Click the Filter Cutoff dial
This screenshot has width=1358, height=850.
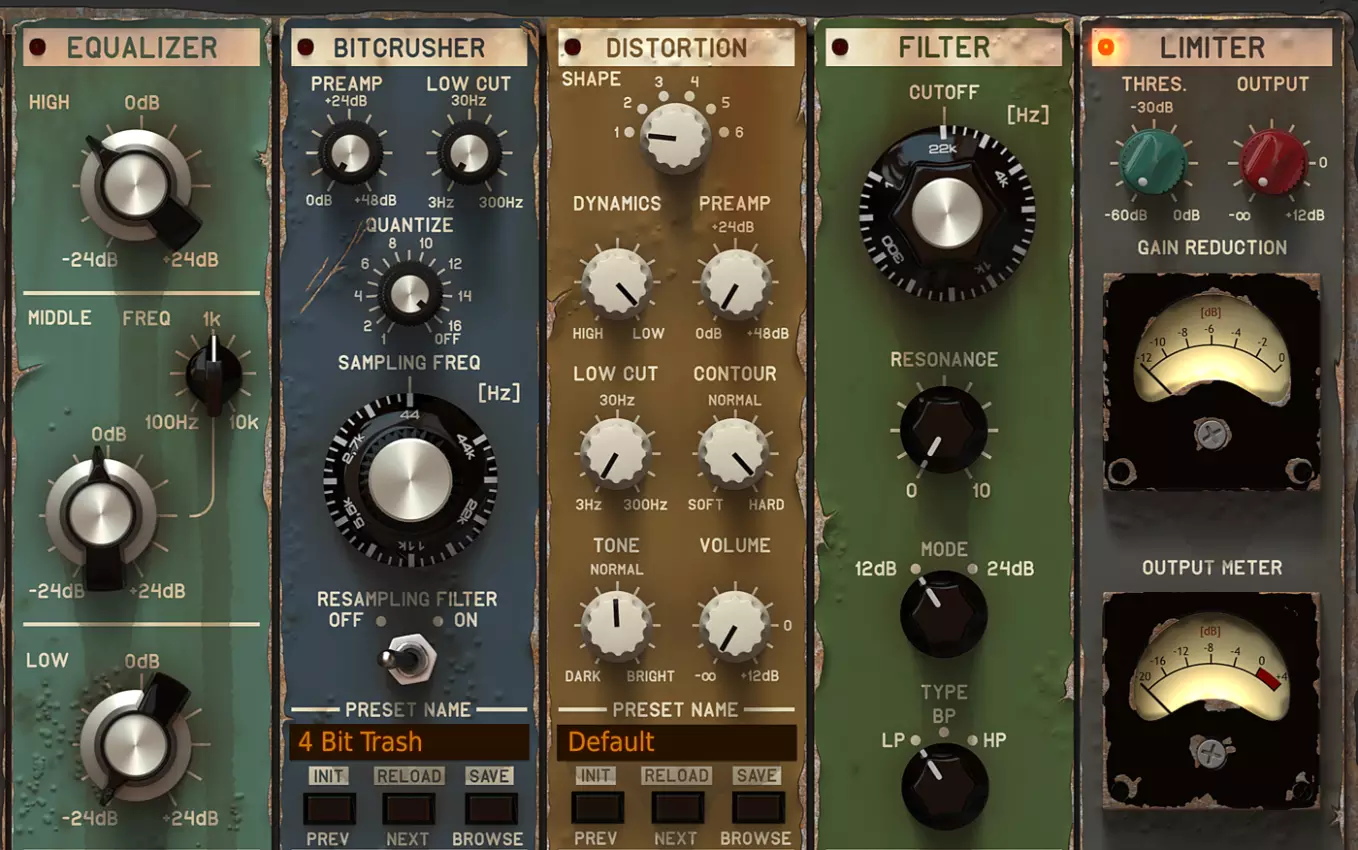pos(946,213)
